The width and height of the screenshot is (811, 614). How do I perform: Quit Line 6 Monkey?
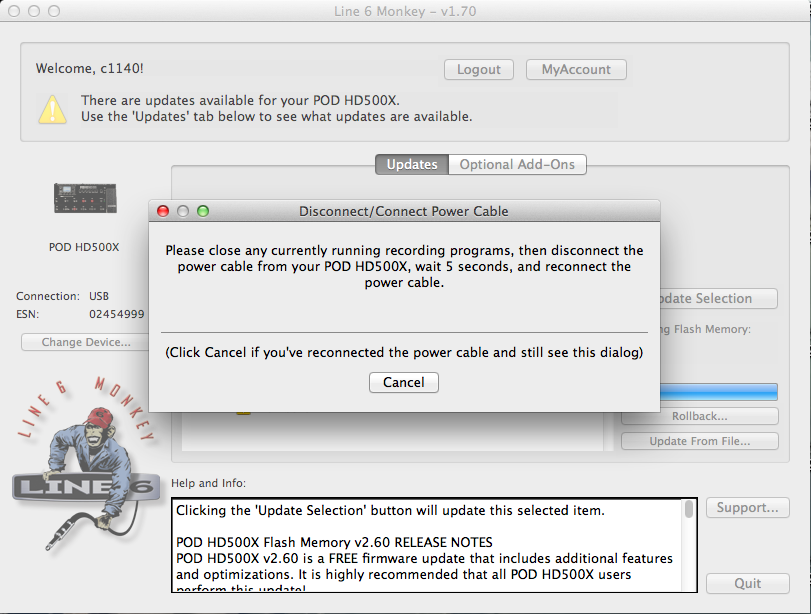[747, 583]
